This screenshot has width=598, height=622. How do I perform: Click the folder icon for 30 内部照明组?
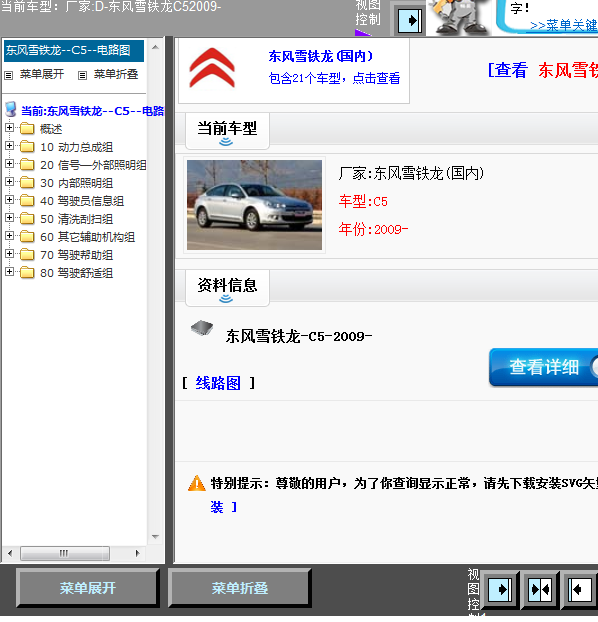(x=27, y=182)
